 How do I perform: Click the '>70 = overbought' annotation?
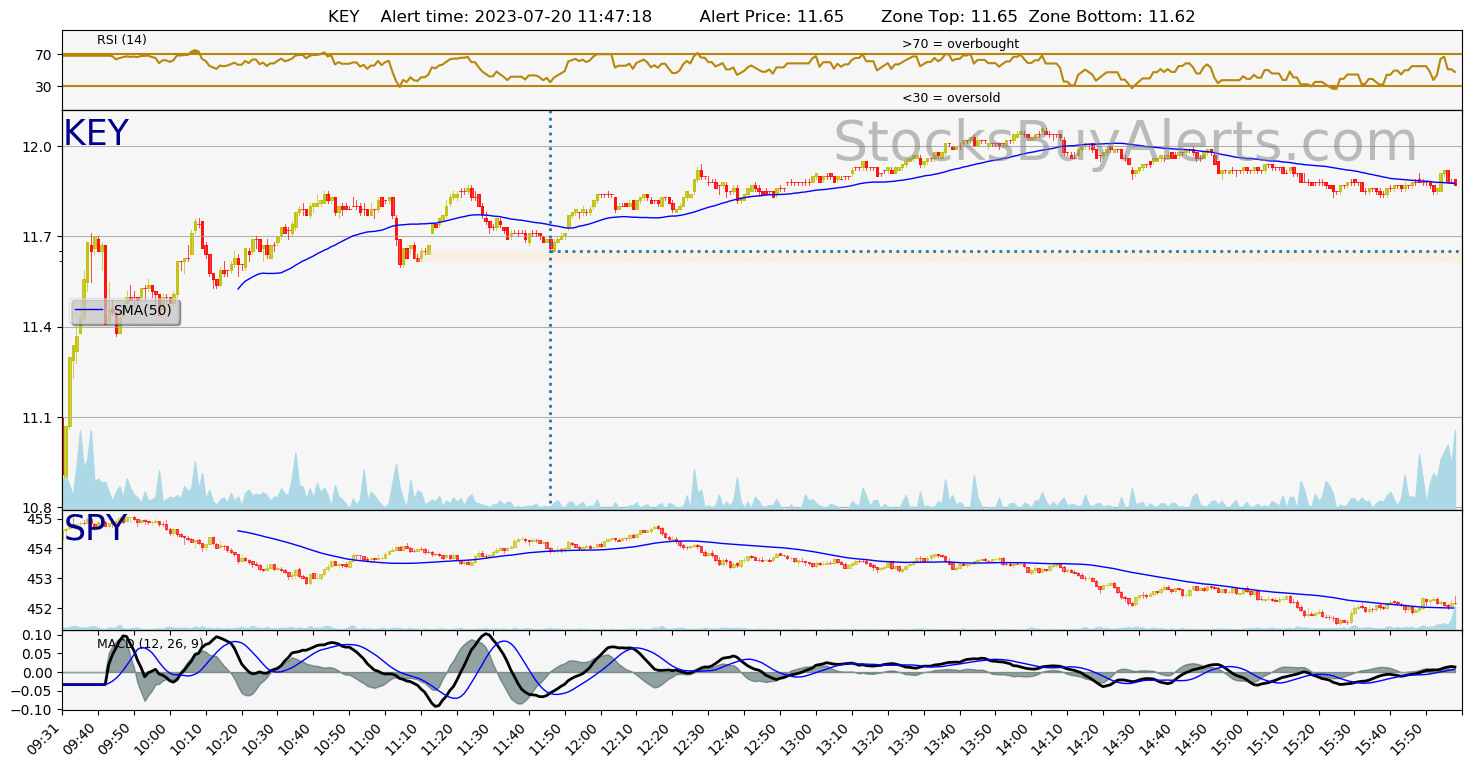(x=960, y=44)
